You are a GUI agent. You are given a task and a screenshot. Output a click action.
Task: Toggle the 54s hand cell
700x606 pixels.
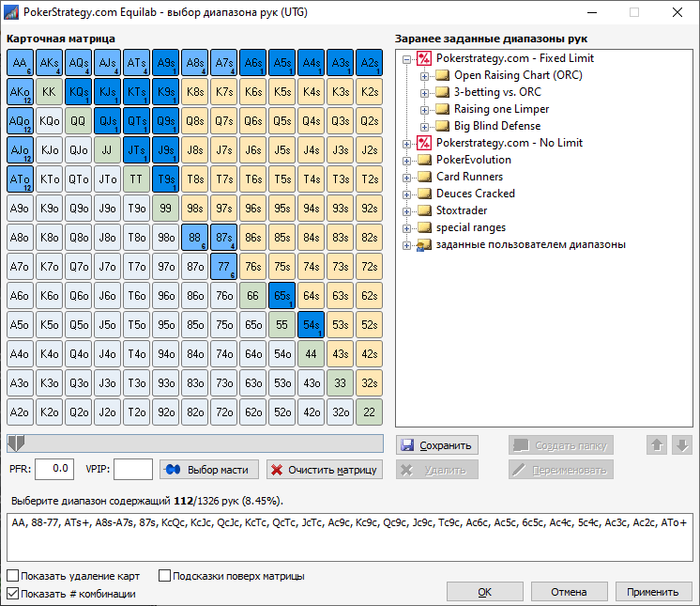click(x=311, y=325)
